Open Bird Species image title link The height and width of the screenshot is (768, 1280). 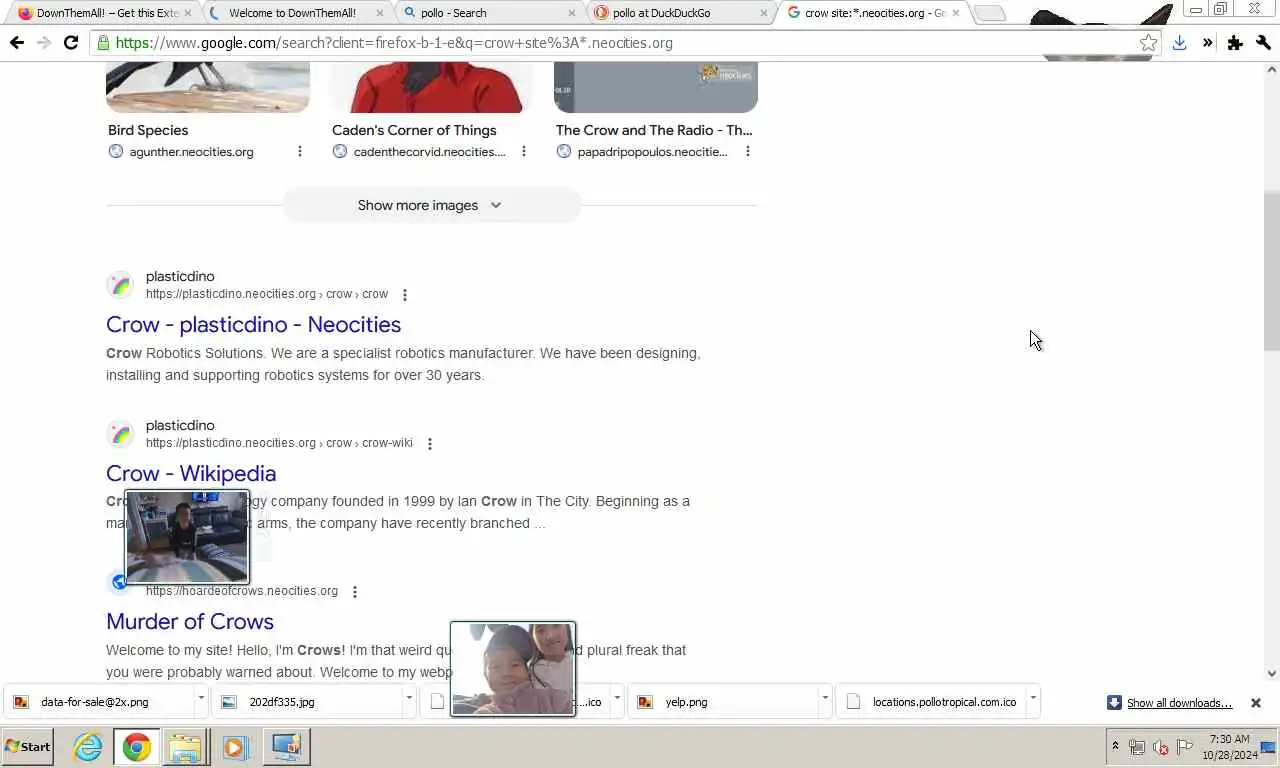click(148, 130)
